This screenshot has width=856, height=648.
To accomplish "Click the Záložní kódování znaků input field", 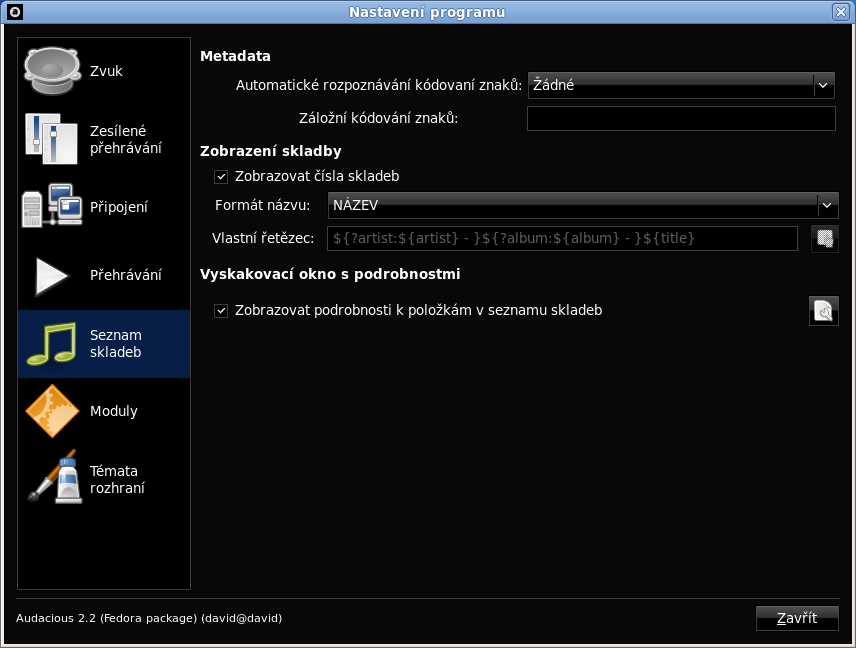I will coord(681,118).
